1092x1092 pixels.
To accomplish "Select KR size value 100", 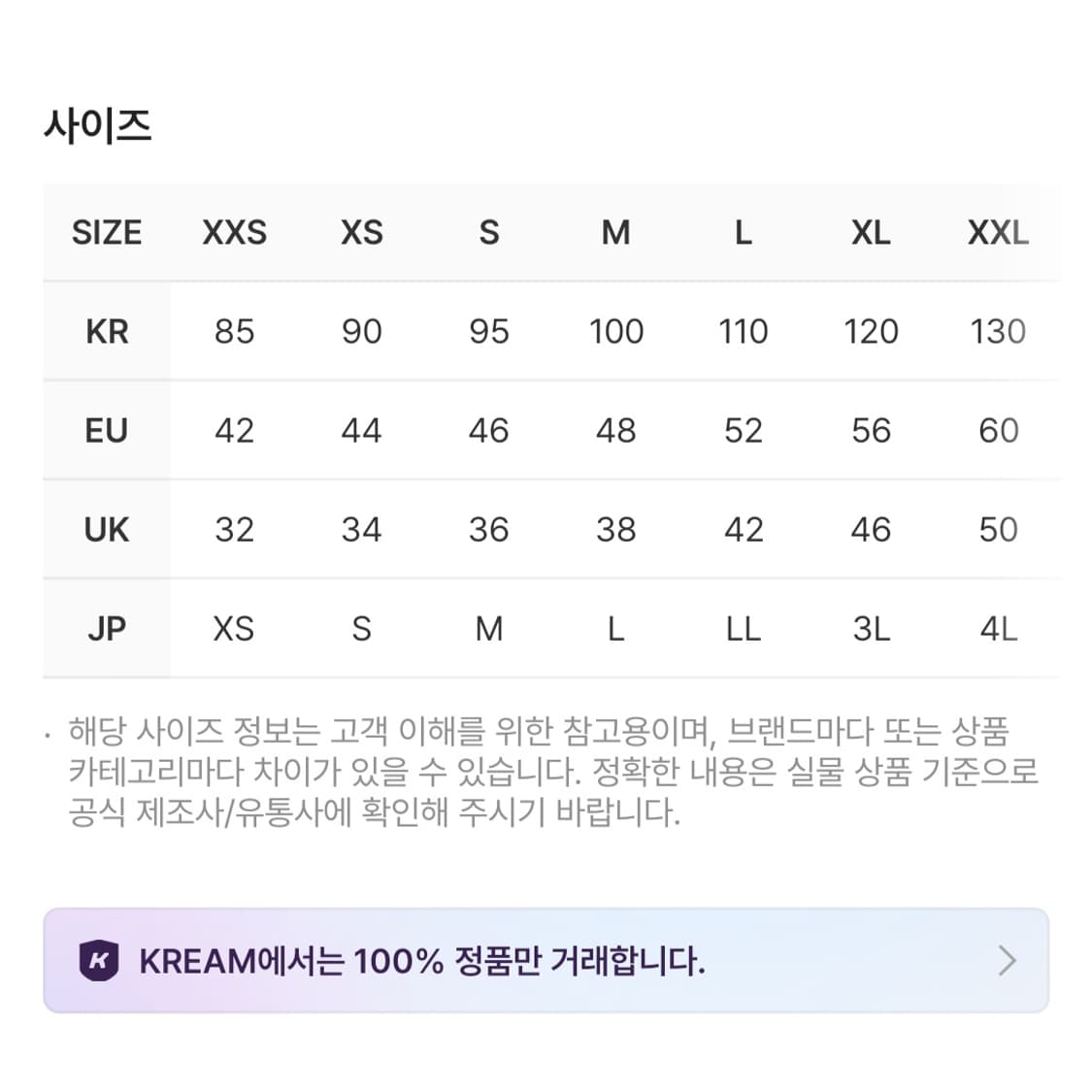I will [615, 332].
